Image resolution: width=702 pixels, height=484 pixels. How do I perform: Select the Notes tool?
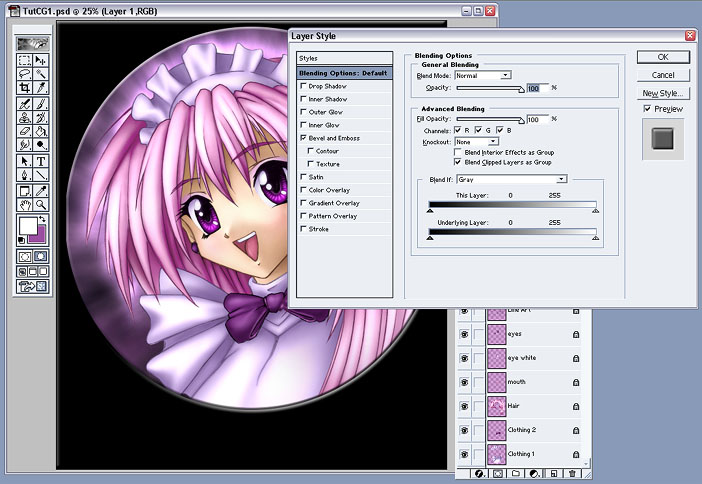(x=24, y=191)
